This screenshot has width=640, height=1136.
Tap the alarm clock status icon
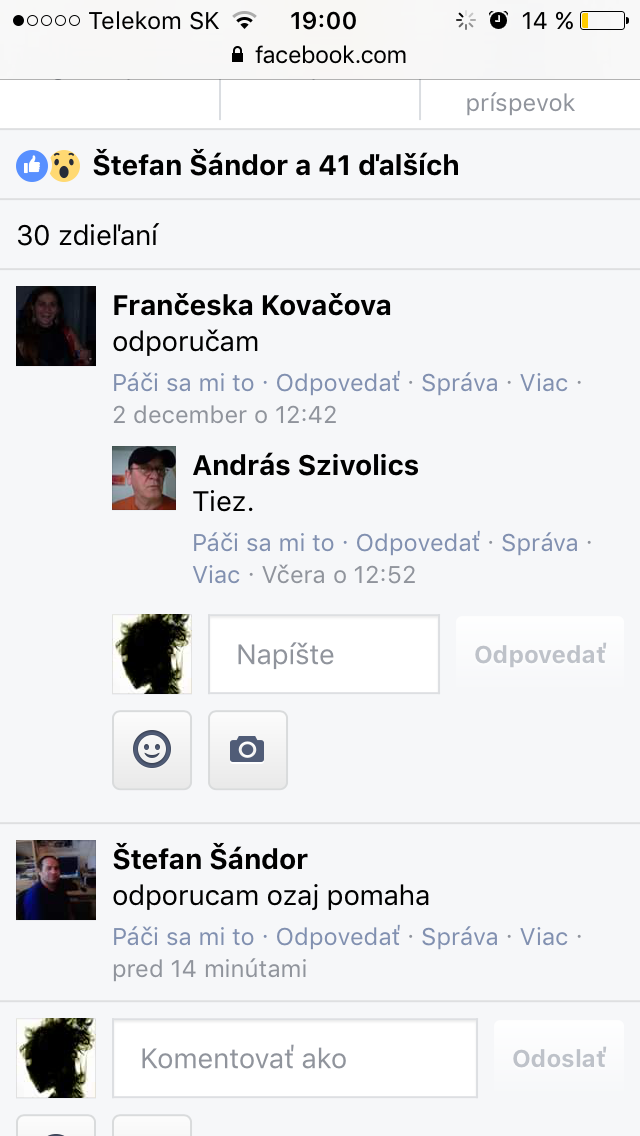[499, 20]
